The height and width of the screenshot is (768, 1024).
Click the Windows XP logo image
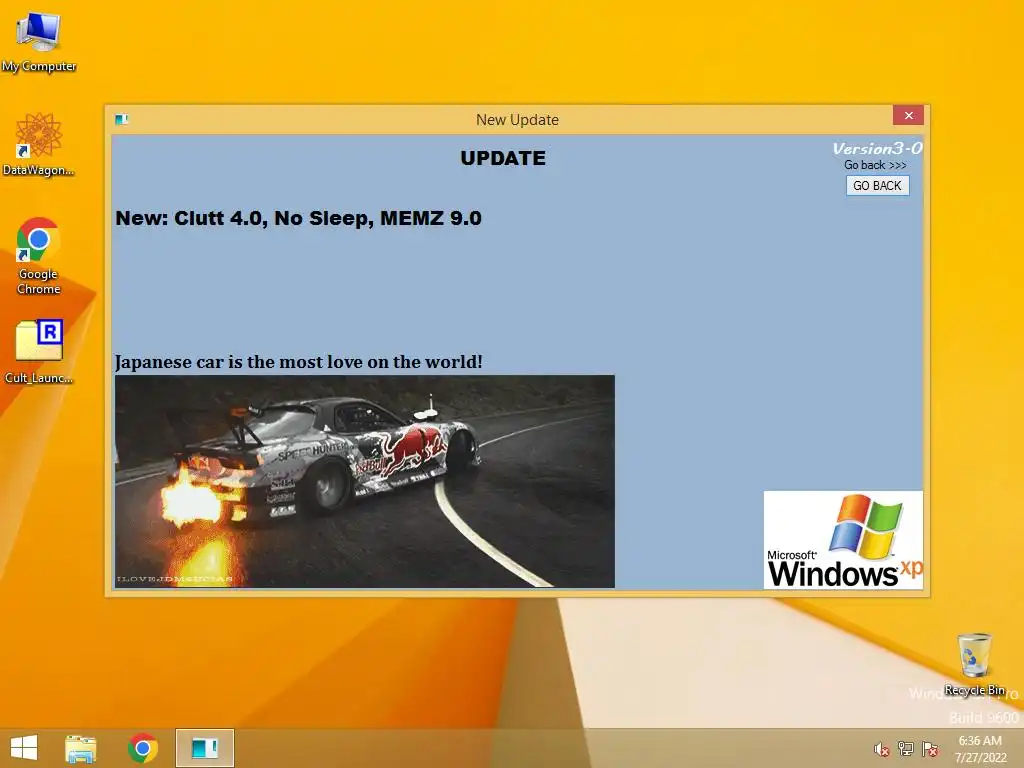(843, 540)
